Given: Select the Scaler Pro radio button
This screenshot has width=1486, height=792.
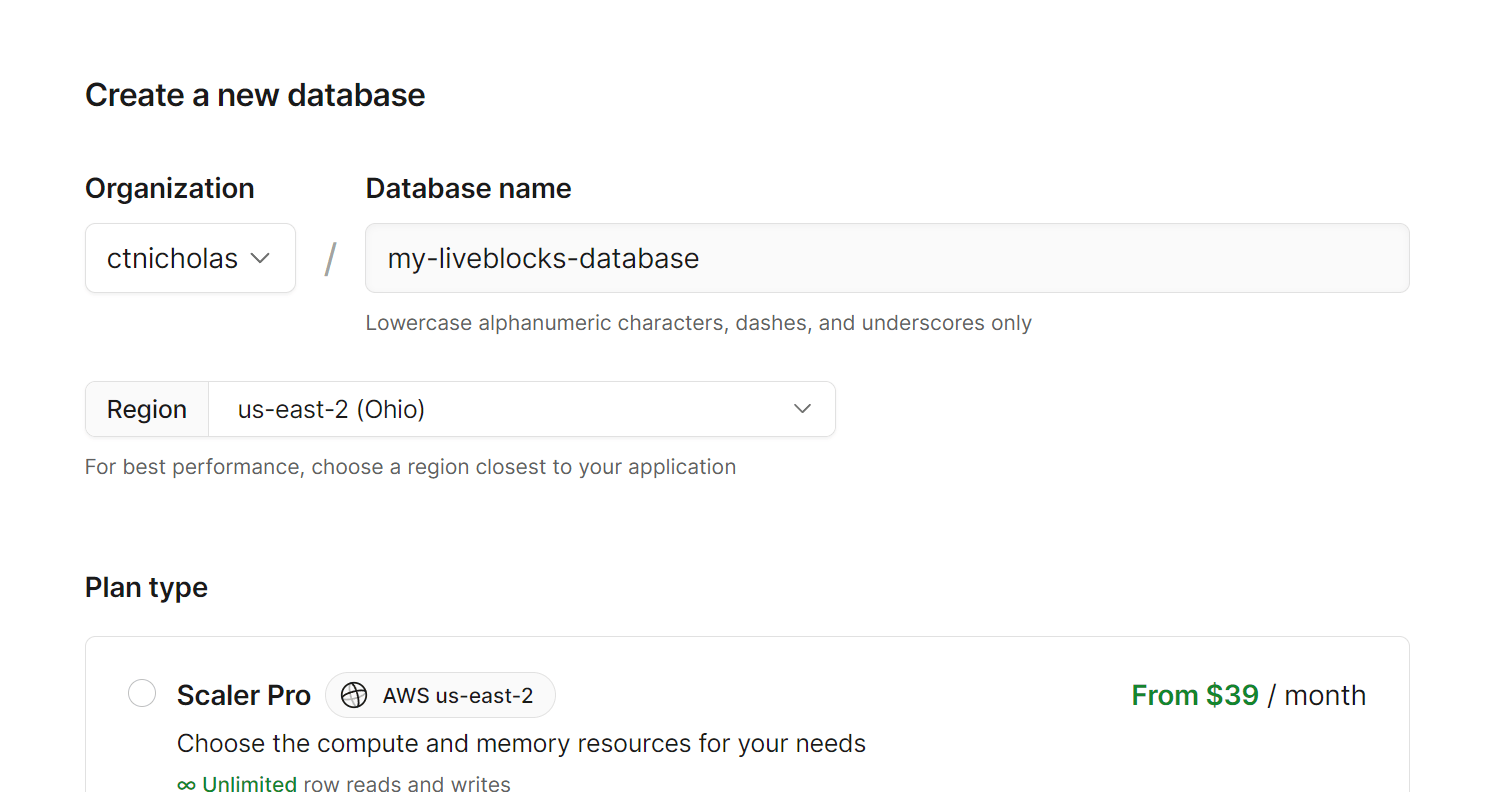Looking at the screenshot, I should pyautogui.click(x=142, y=693).
